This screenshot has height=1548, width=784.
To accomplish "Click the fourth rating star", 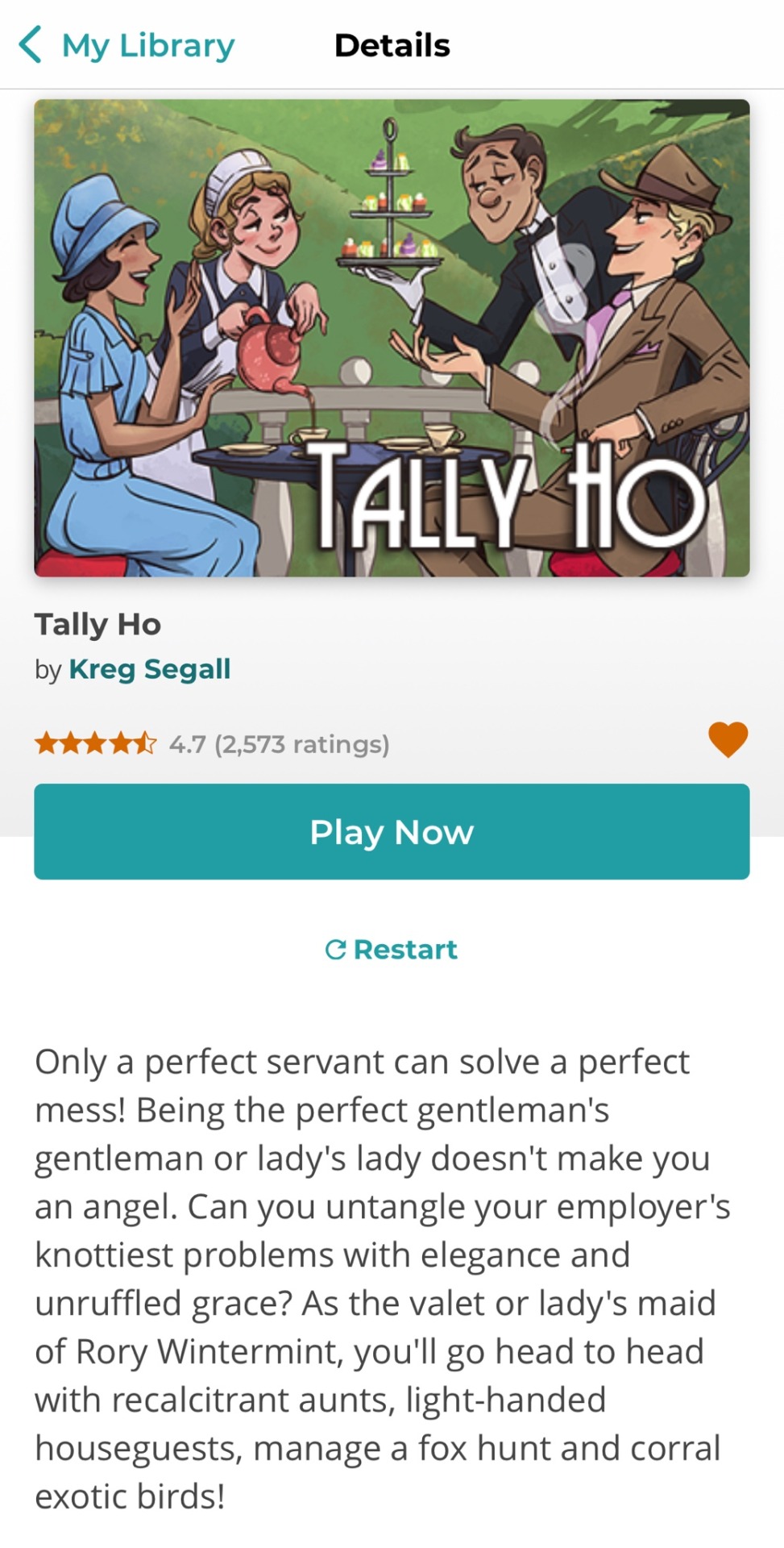I will [121, 743].
